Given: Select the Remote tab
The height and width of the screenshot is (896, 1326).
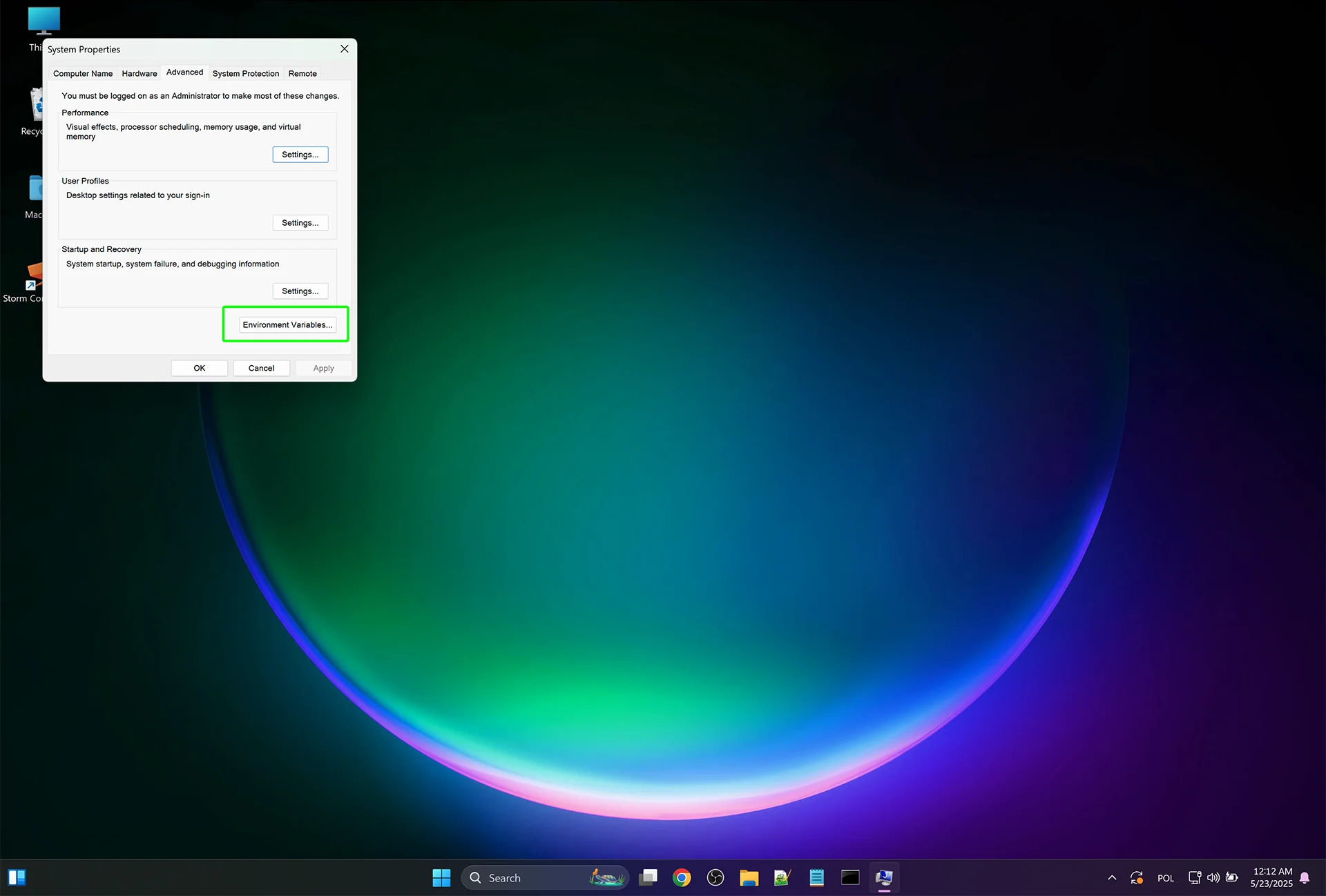Looking at the screenshot, I should [x=302, y=74].
